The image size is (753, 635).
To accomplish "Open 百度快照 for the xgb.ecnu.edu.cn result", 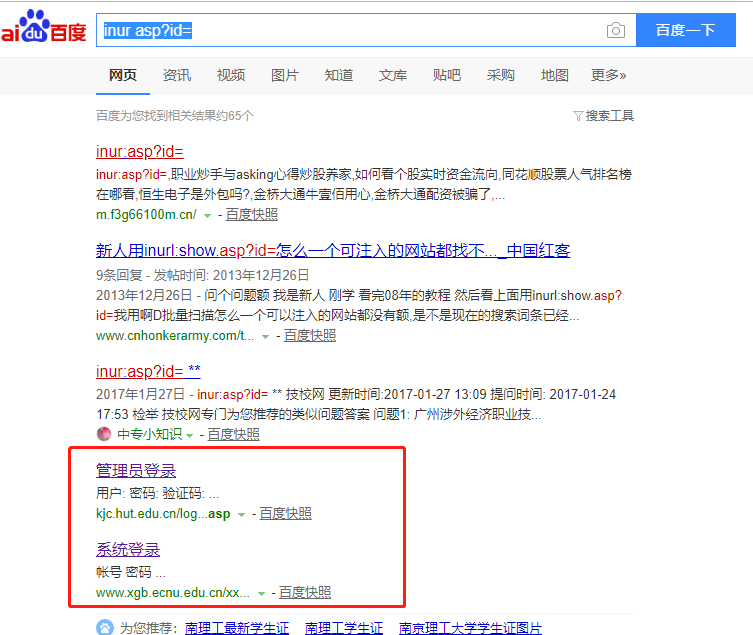I will click(x=305, y=593).
